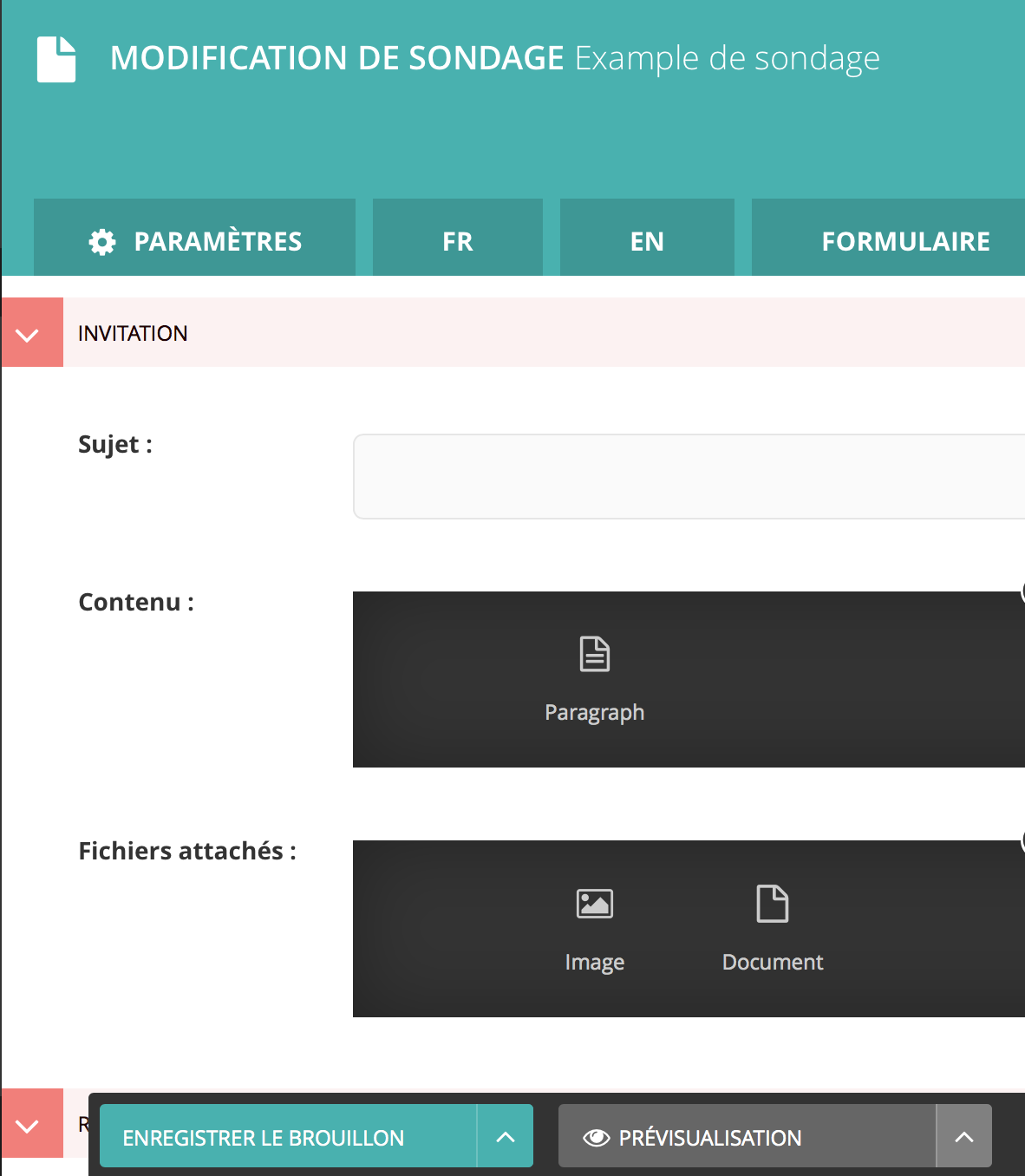1025x1176 pixels.
Task: Switch to the EN language tab
Action: pos(647,241)
